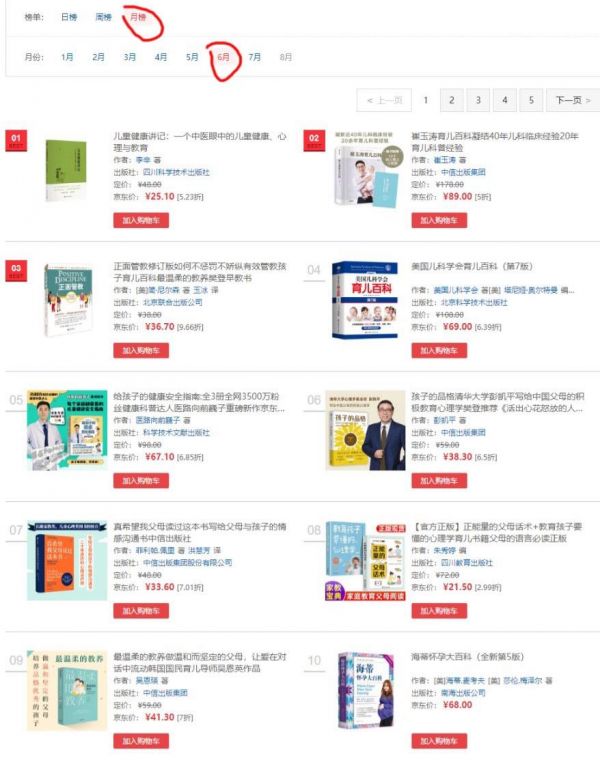600x760 pixels.
Task: Open title 美国儿科学会育儿百科（第7版）
Action: point(472,266)
